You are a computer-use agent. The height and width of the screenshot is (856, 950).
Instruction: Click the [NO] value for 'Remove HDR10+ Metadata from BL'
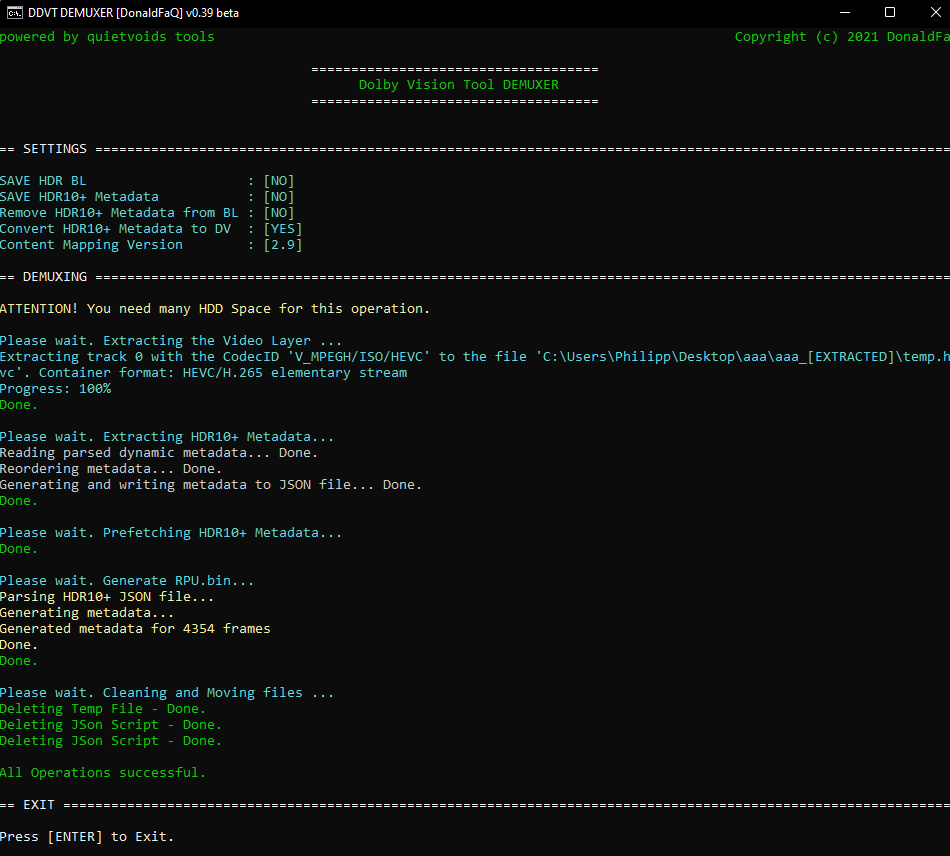pos(279,213)
